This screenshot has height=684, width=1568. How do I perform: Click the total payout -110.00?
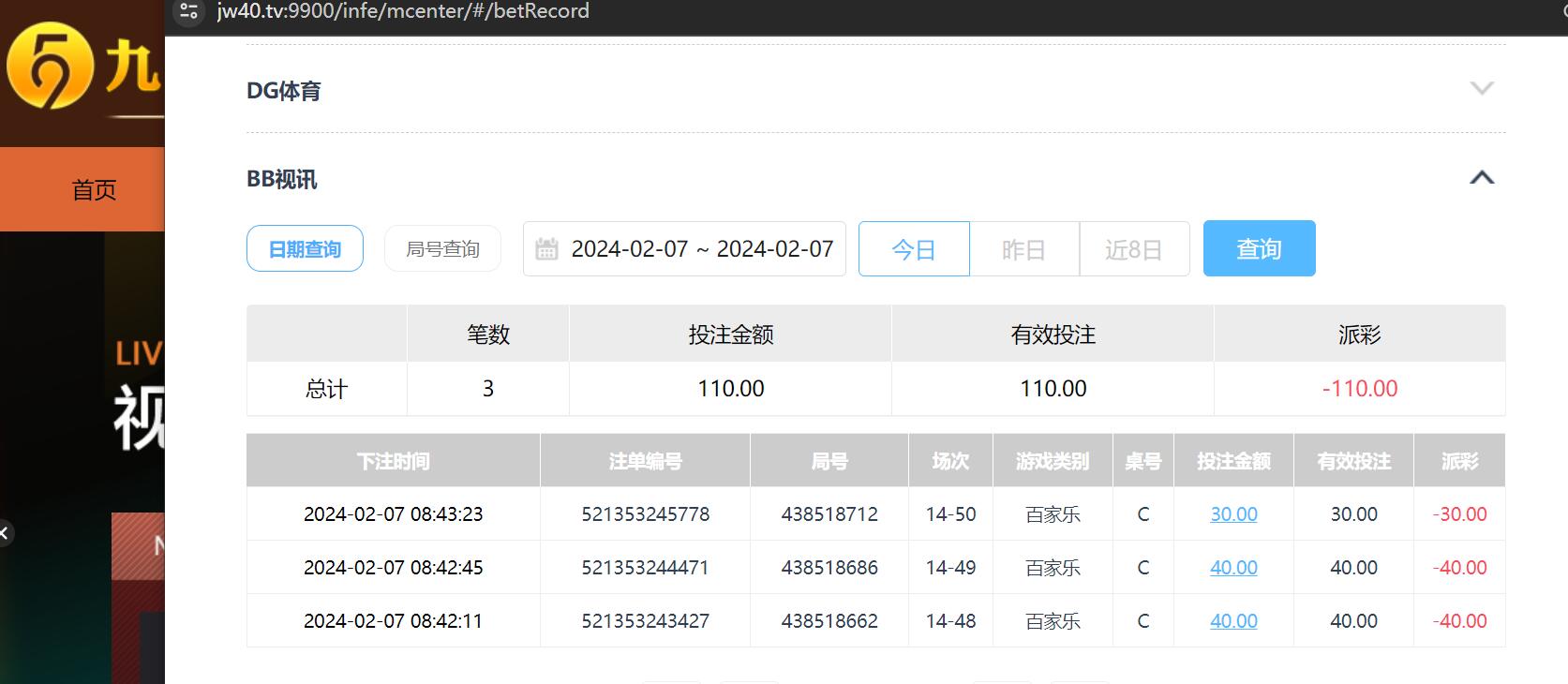tap(1360, 389)
